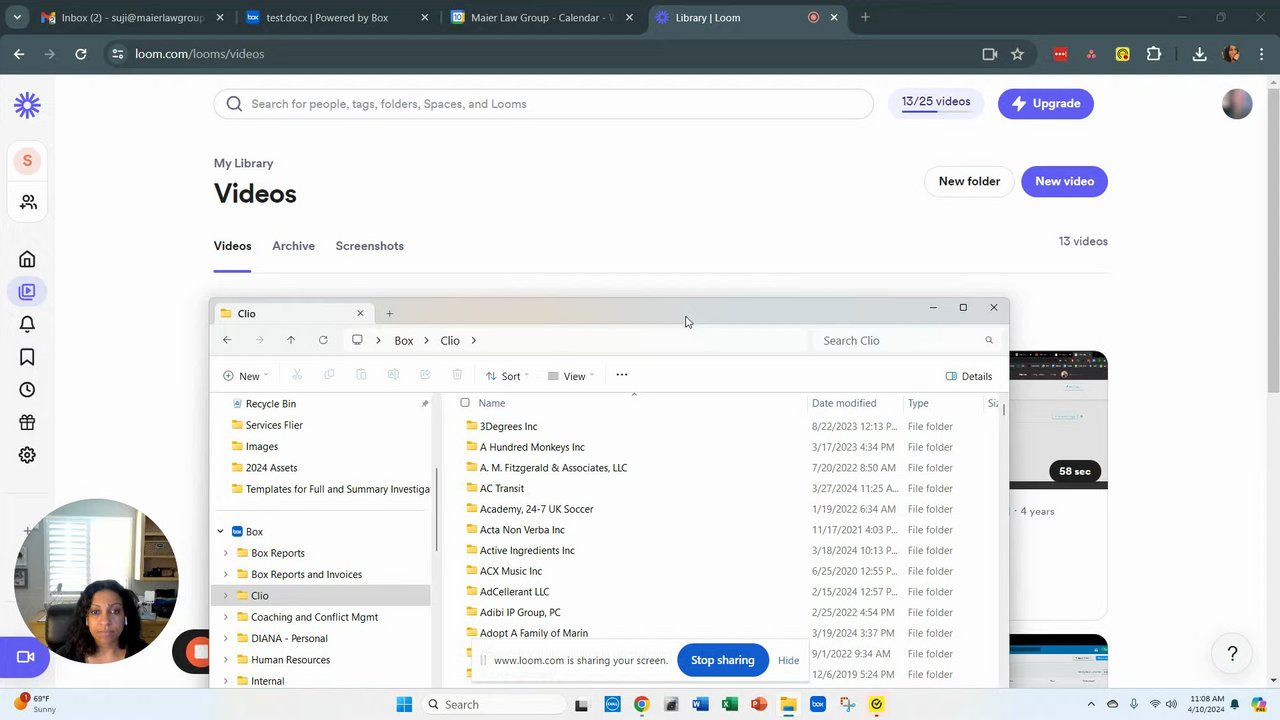Click the Loom gift icon in sidebar
Image resolution: width=1280 pixels, height=720 pixels.
[x=27, y=422]
